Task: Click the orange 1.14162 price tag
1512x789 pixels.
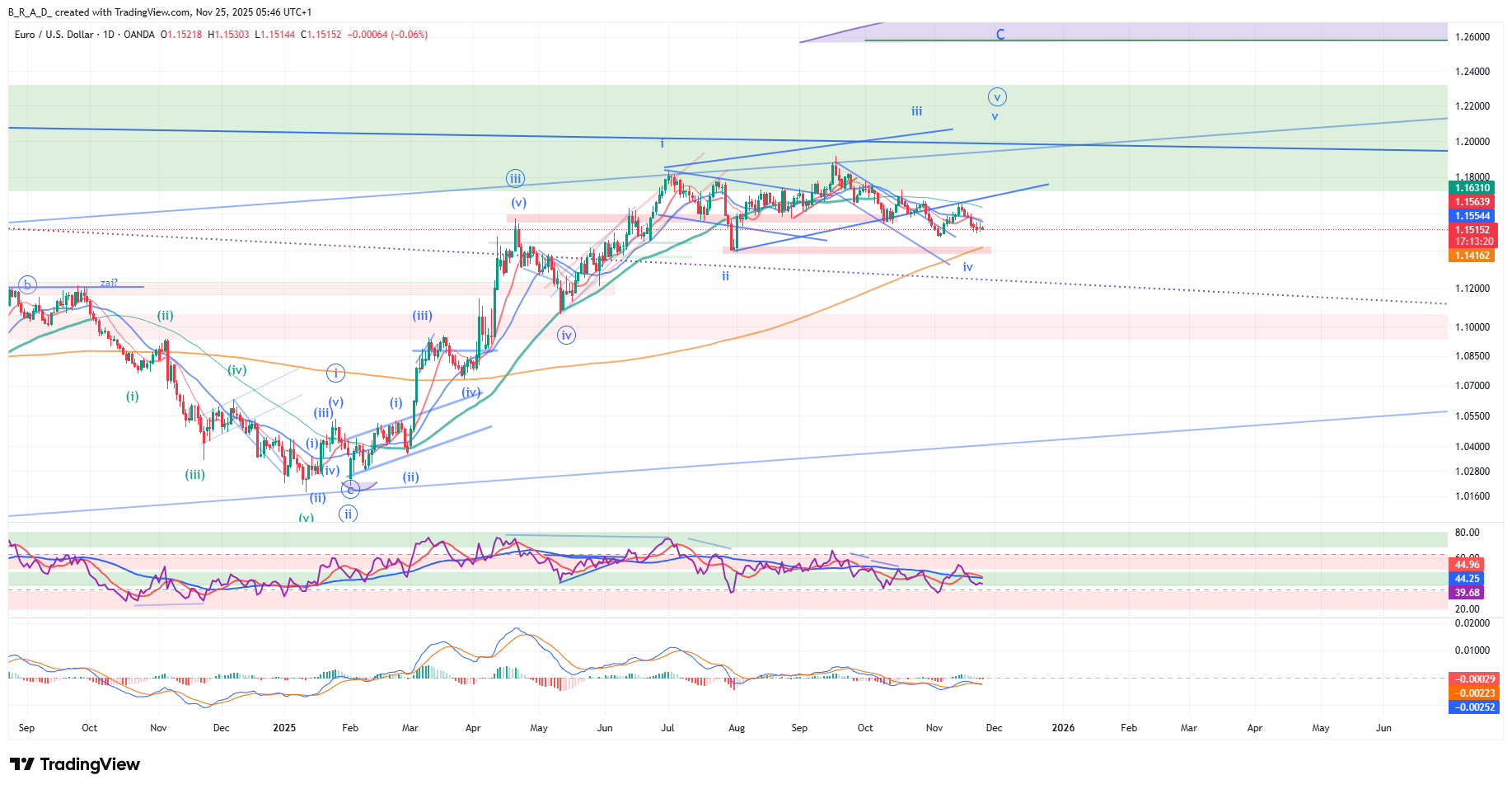Action: tap(1472, 256)
